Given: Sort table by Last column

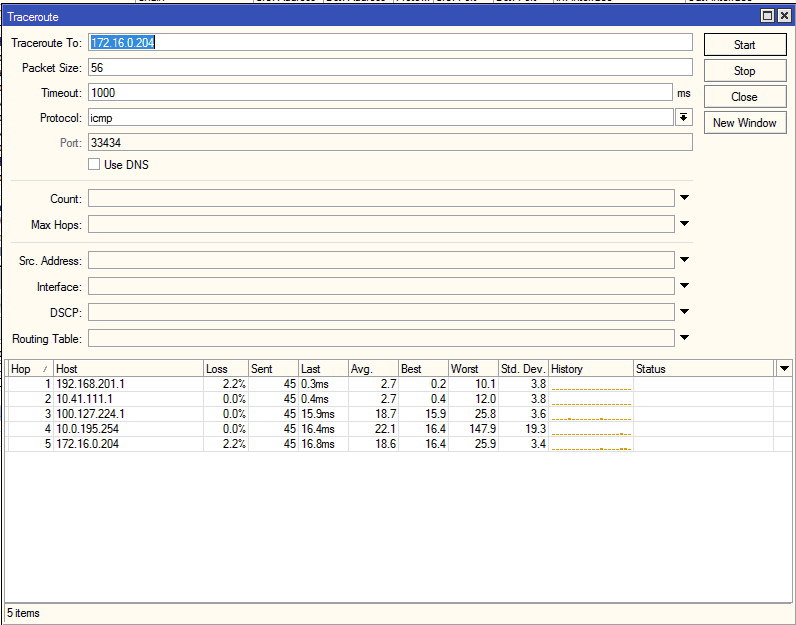Looking at the screenshot, I should pos(323,369).
